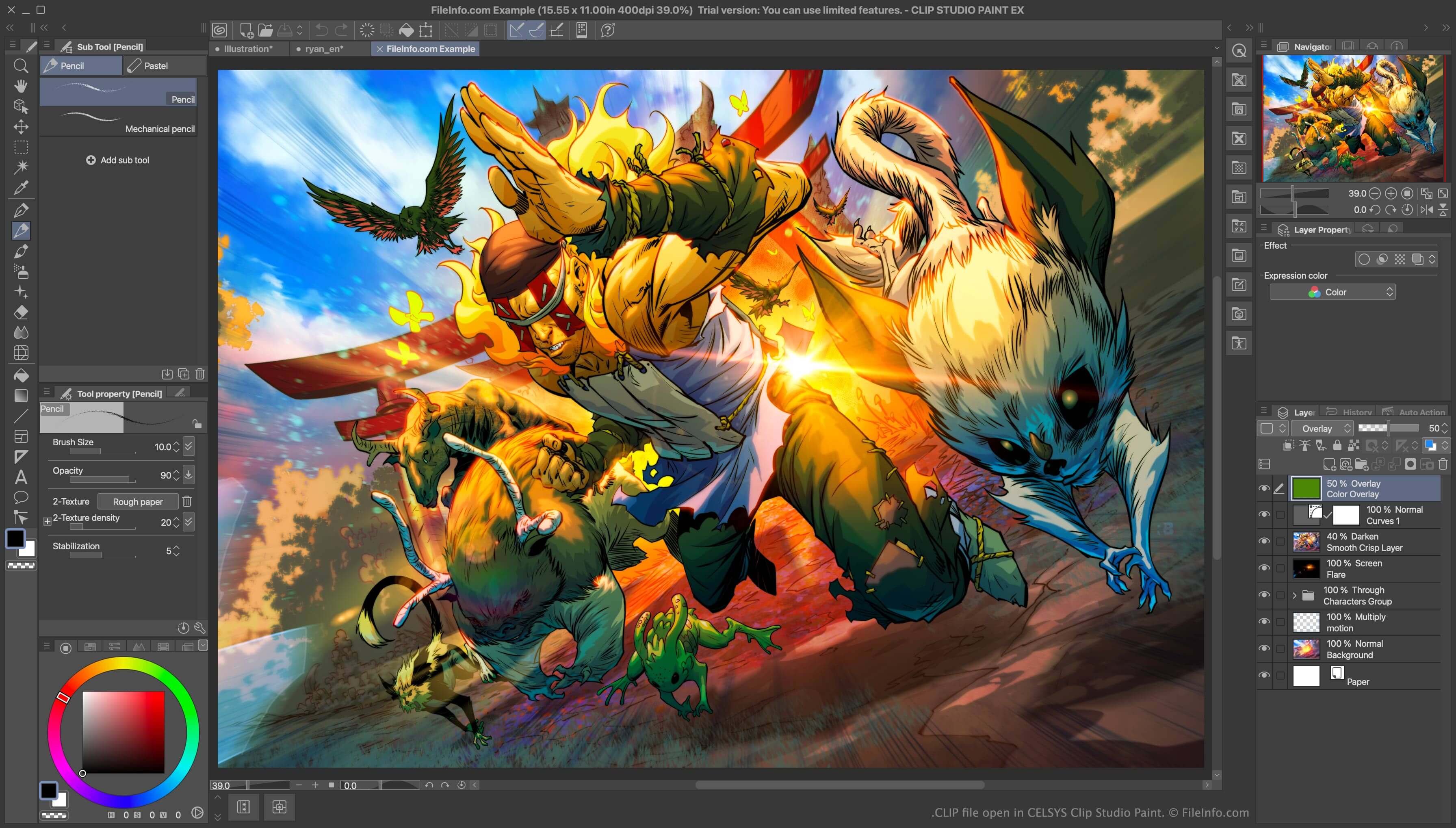Select the Text tool
This screenshot has width=1456, height=828.
[x=21, y=477]
